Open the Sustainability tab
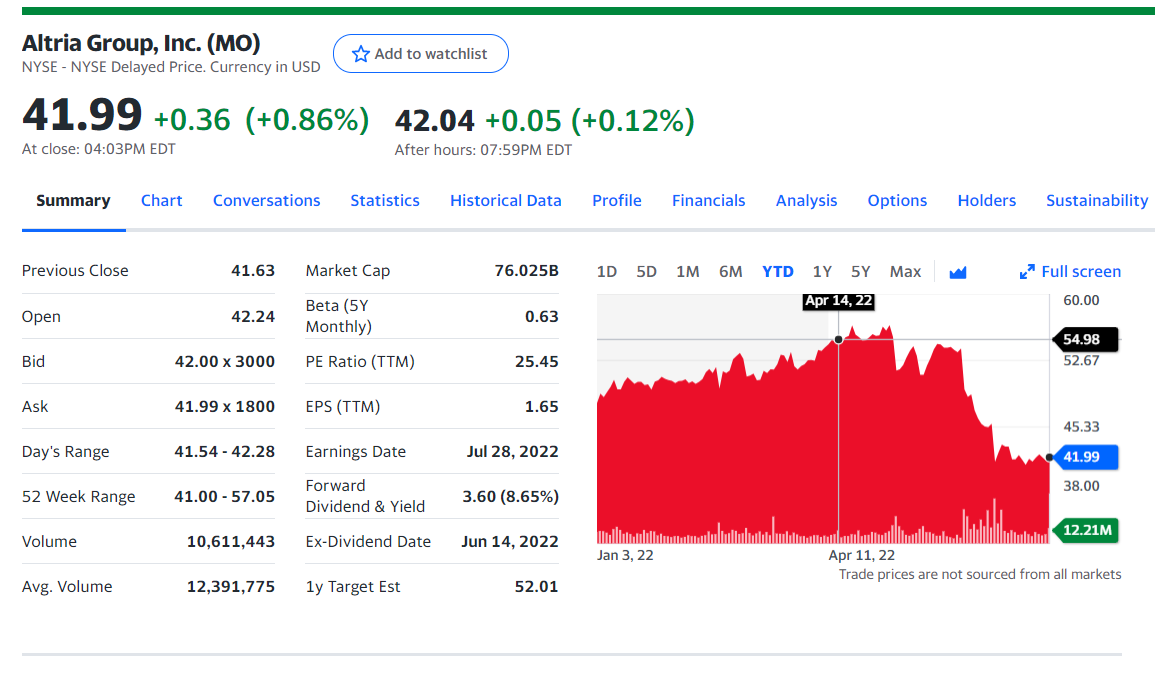This screenshot has height=675, width=1155. 1097,200
